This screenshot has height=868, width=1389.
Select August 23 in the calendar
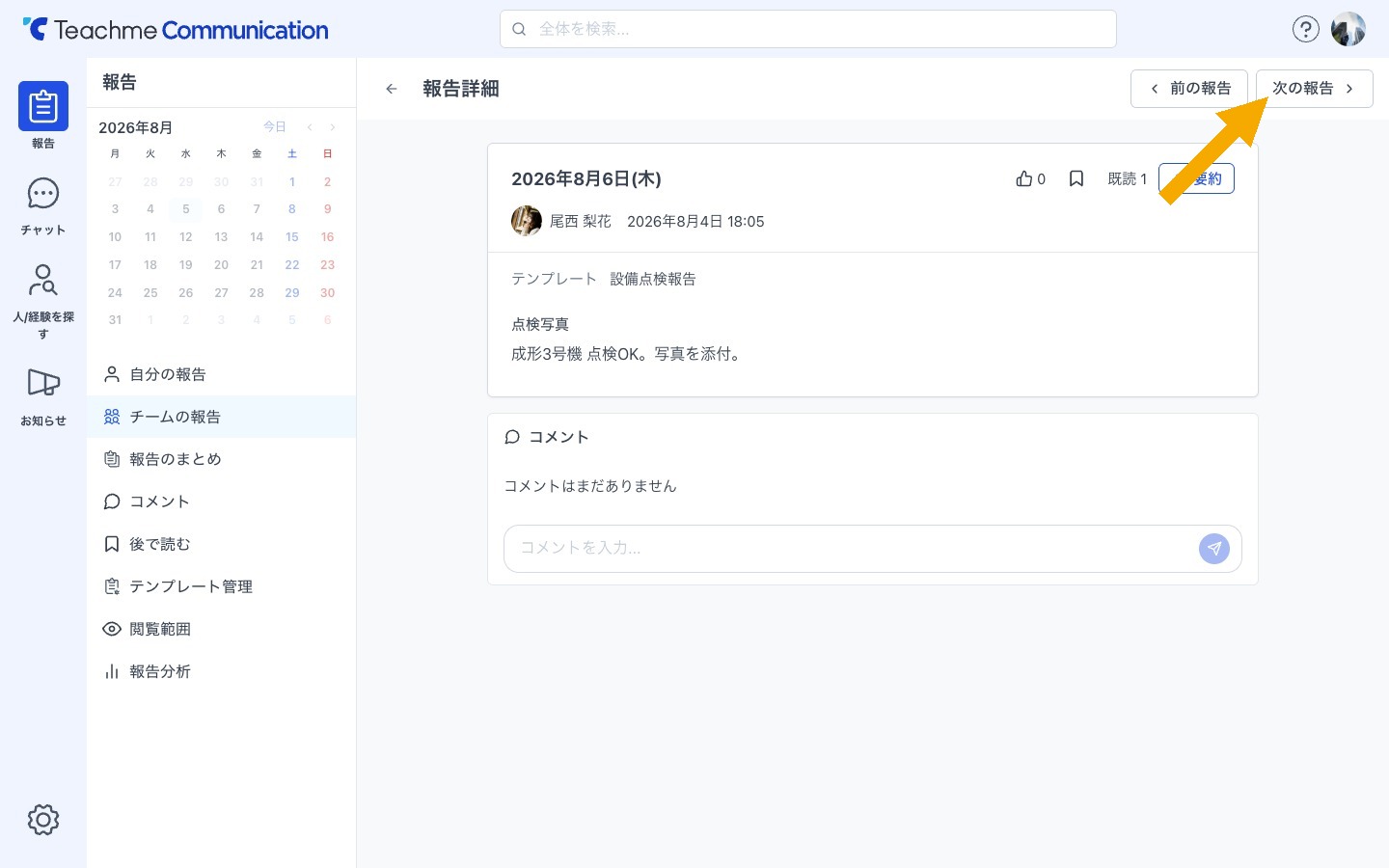click(x=328, y=265)
